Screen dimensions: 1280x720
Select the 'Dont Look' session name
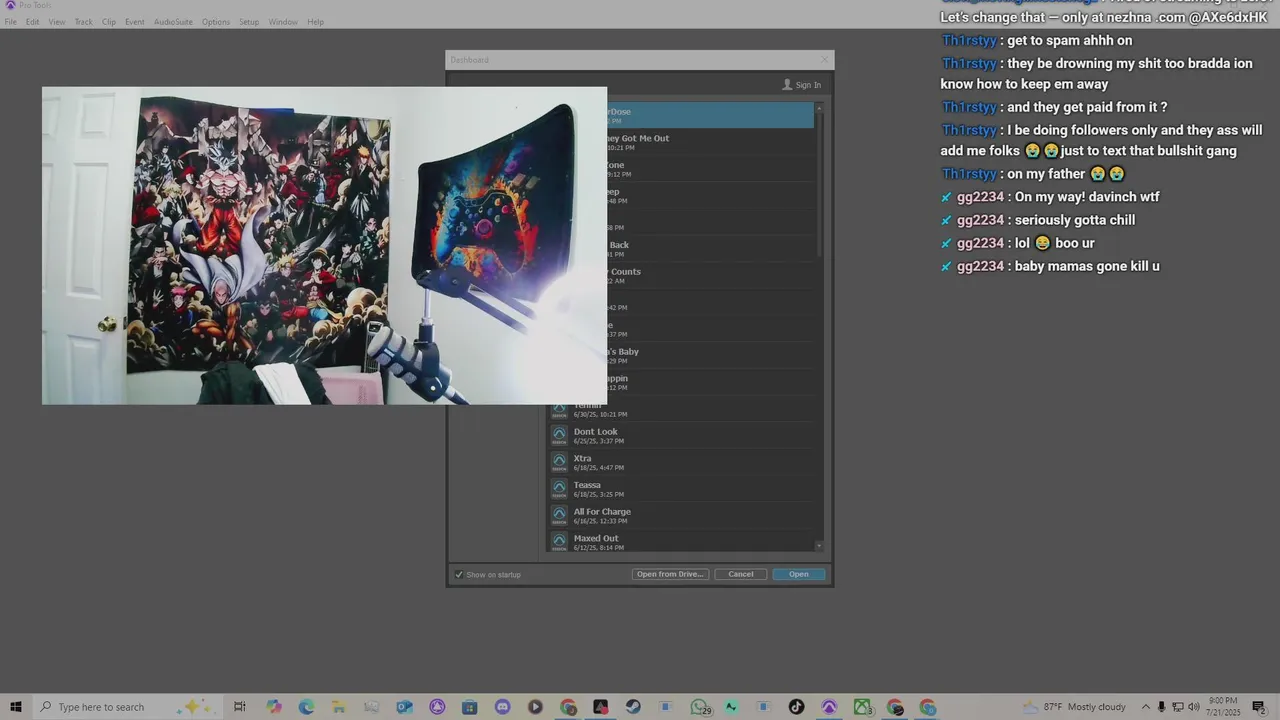point(595,432)
